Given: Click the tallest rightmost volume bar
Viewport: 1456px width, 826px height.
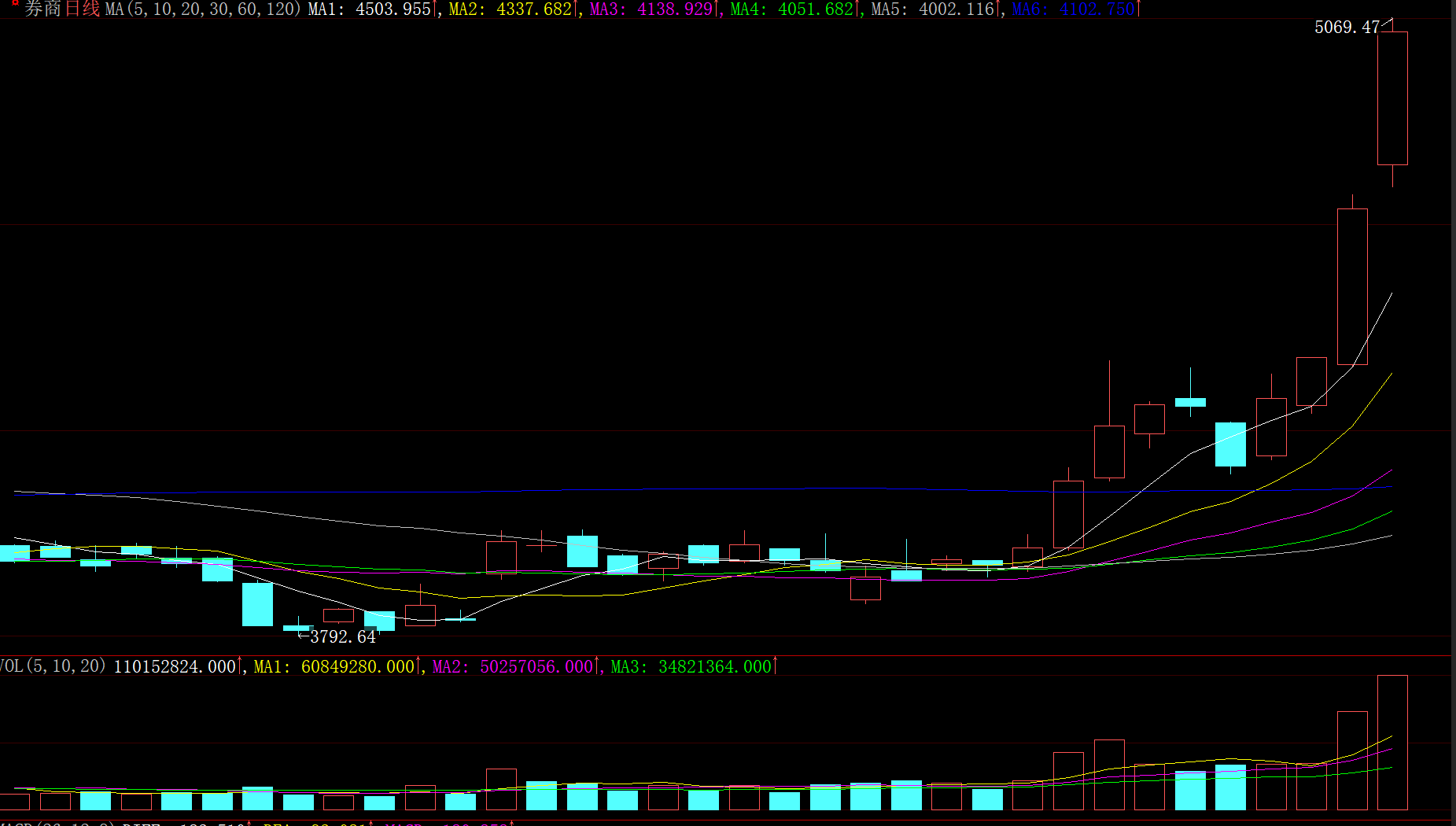Looking at the screenshot, I should click(x=1392, y=742).
